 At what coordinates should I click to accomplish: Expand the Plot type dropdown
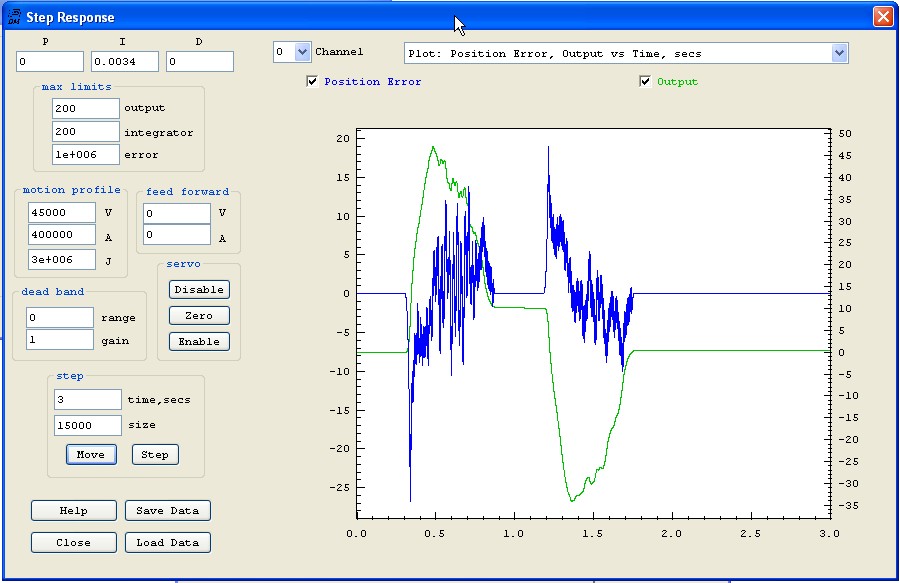pyautogui.click(x=839, y=53)
